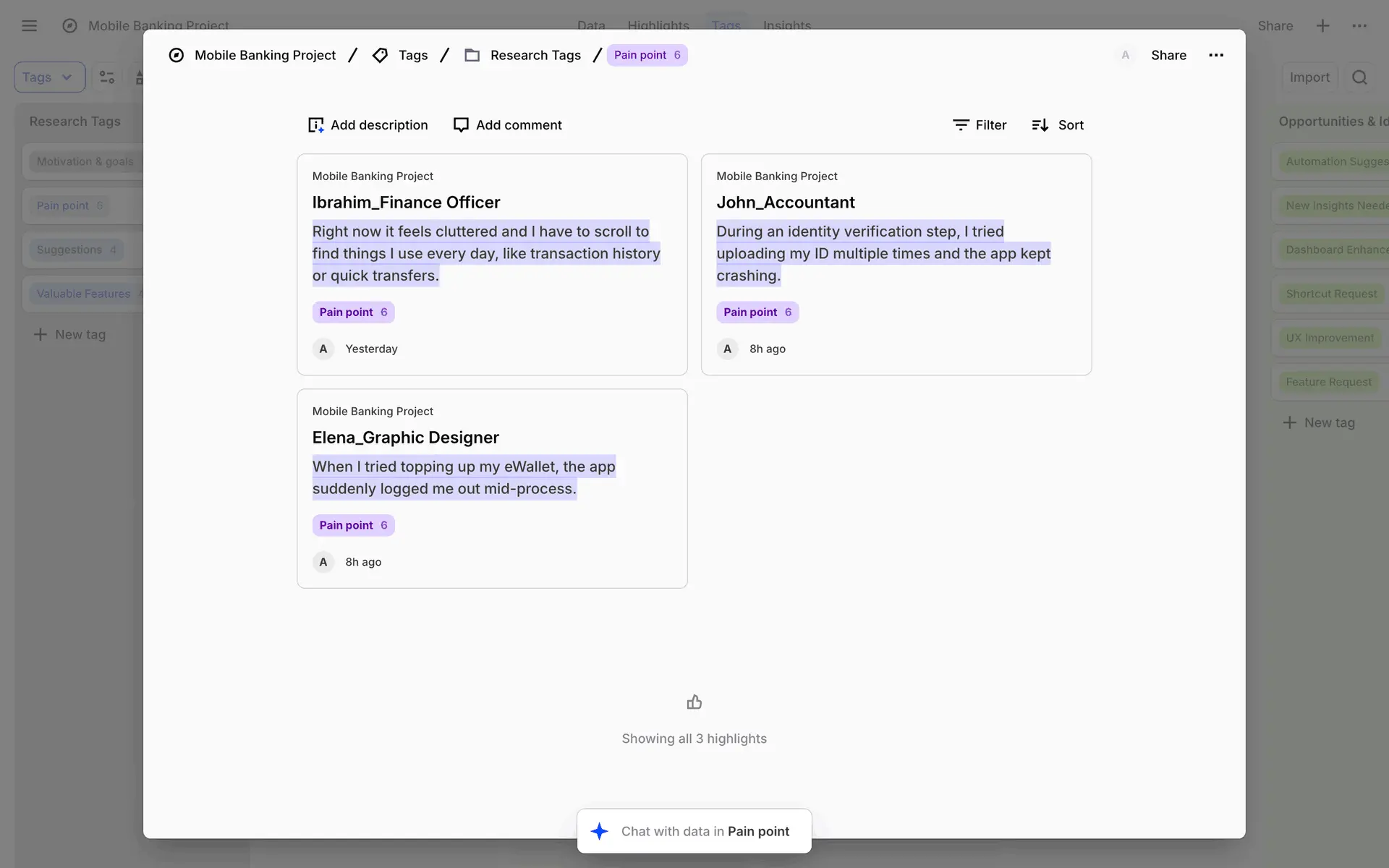The image size is (1389, 868).
Task: Switch to the Highlights tab
Action: click(x=658, y=25)
